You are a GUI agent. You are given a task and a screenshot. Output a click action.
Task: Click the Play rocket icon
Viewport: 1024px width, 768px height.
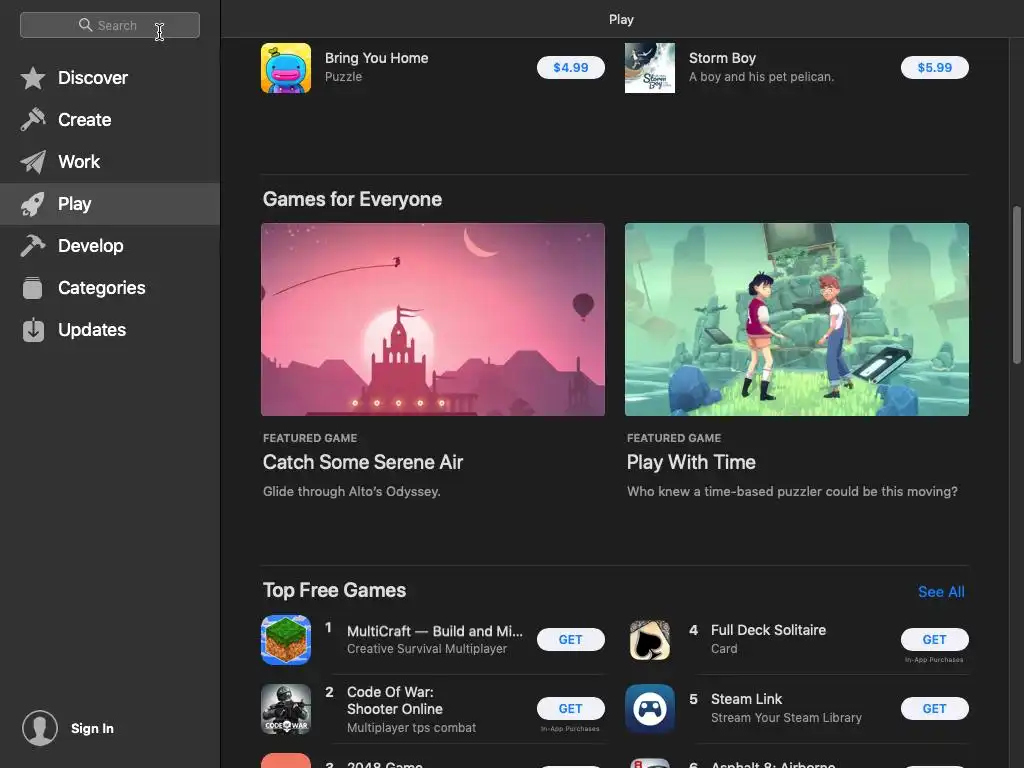click(x=33, y=204)
